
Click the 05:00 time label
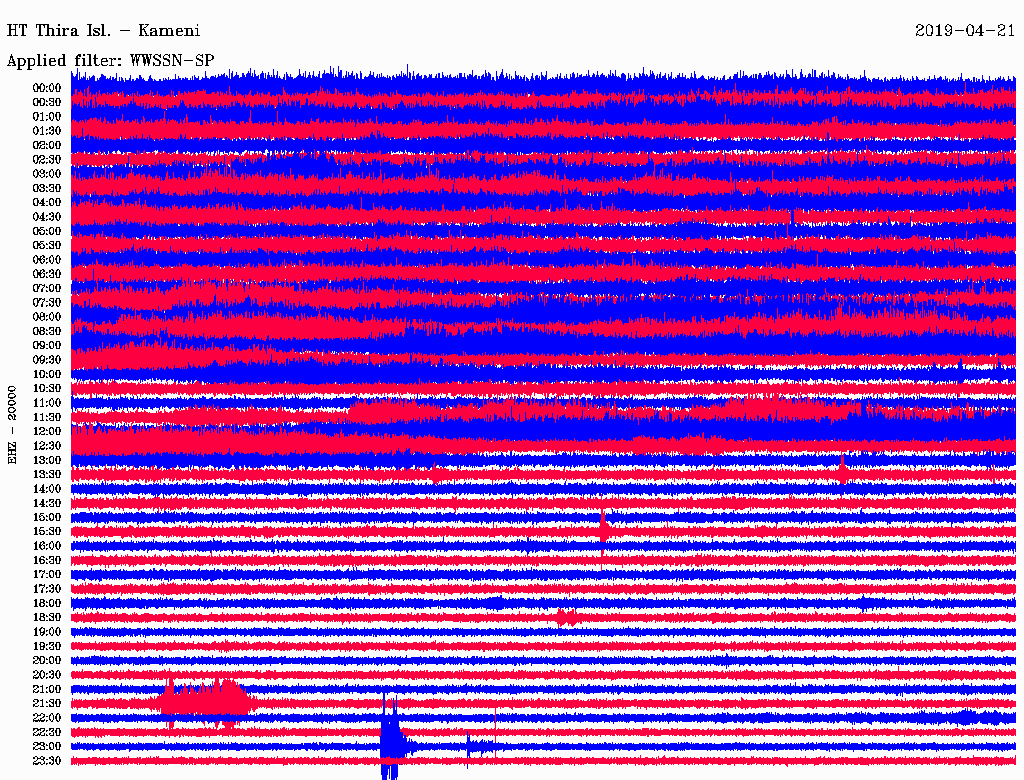47,231
